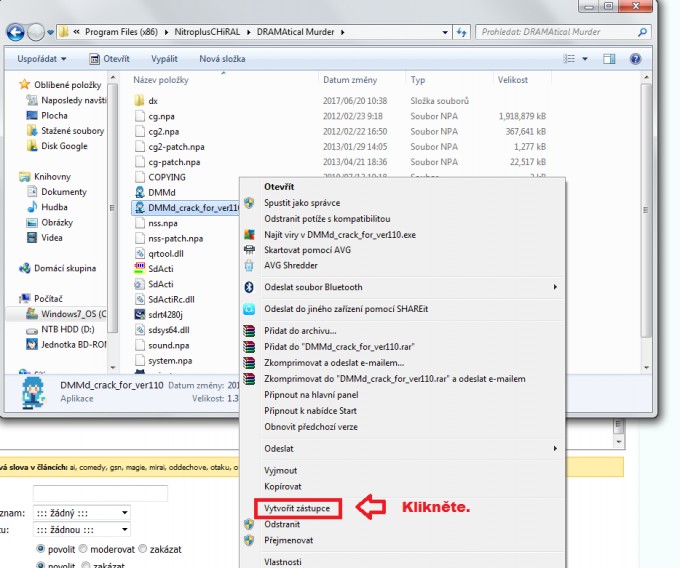Image resolution: width=680 pixels, height=568 pixels.
Task: Click the Knihovny libraries icon
Action: tap(25, 176)
